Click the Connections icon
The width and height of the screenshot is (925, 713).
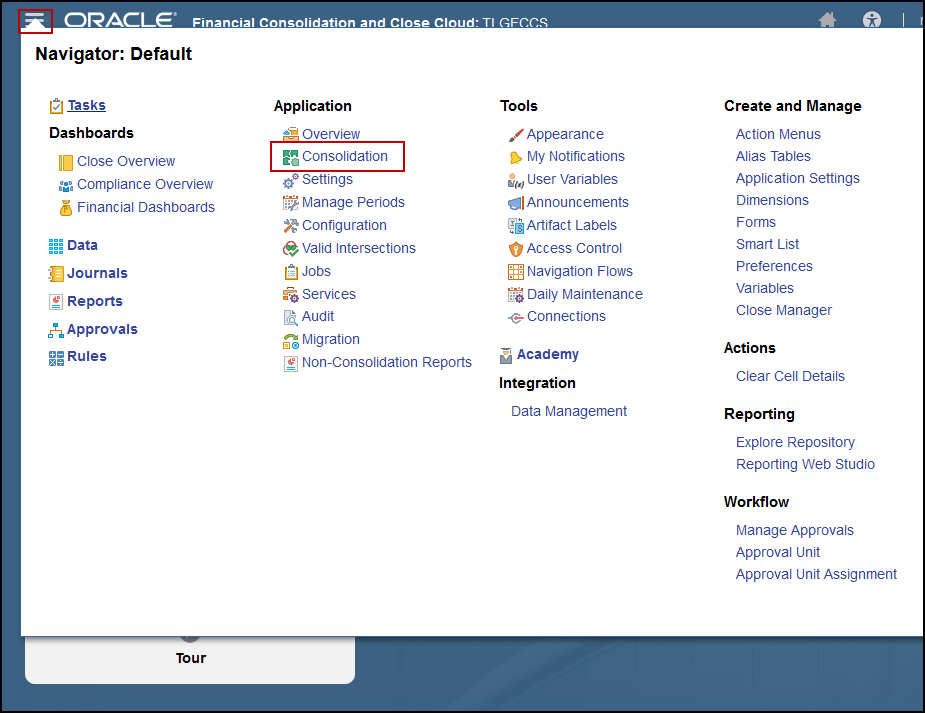[516, 318]
